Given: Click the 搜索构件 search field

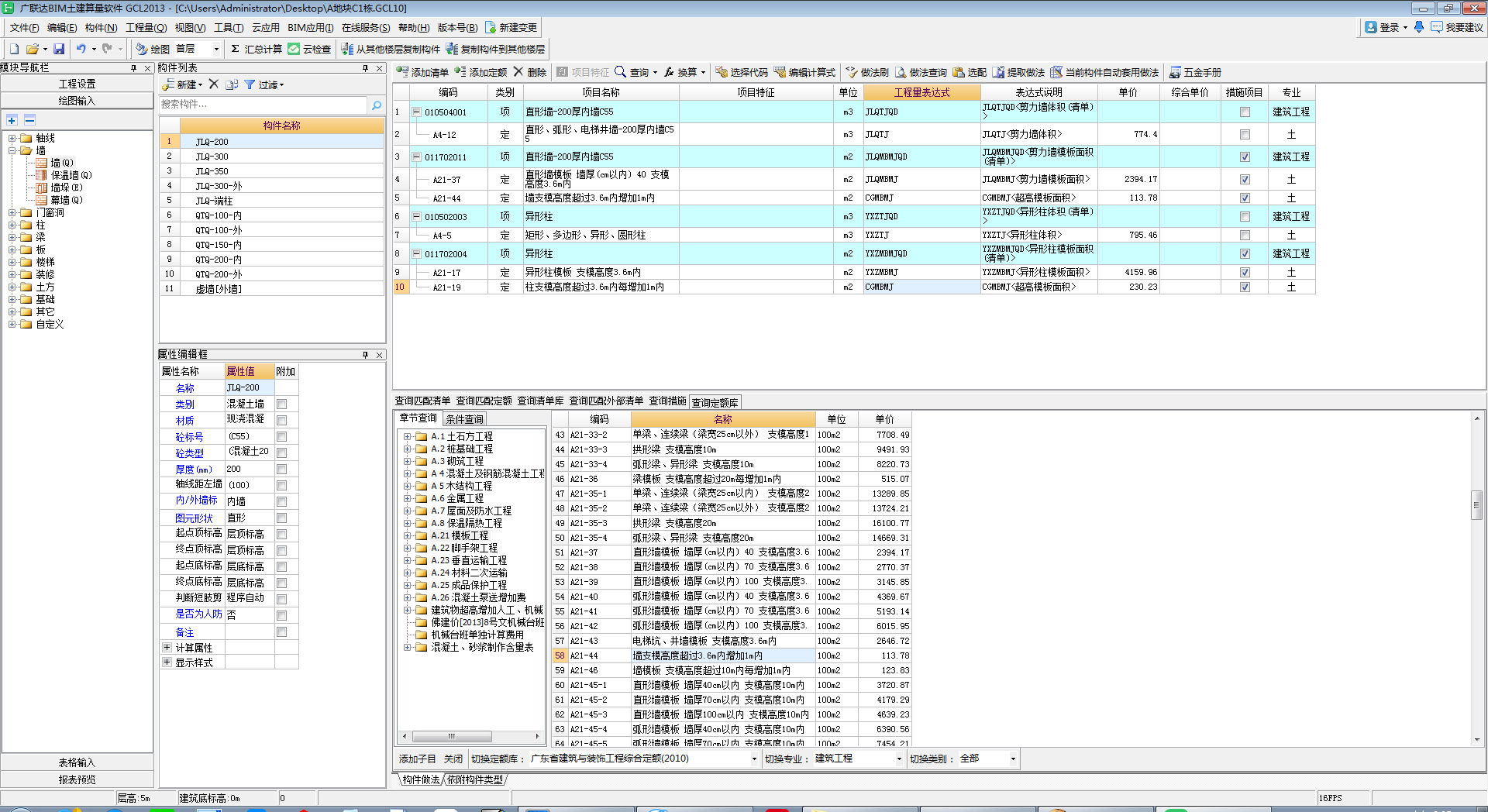Looking at the screenshot, I should point(263,105).
